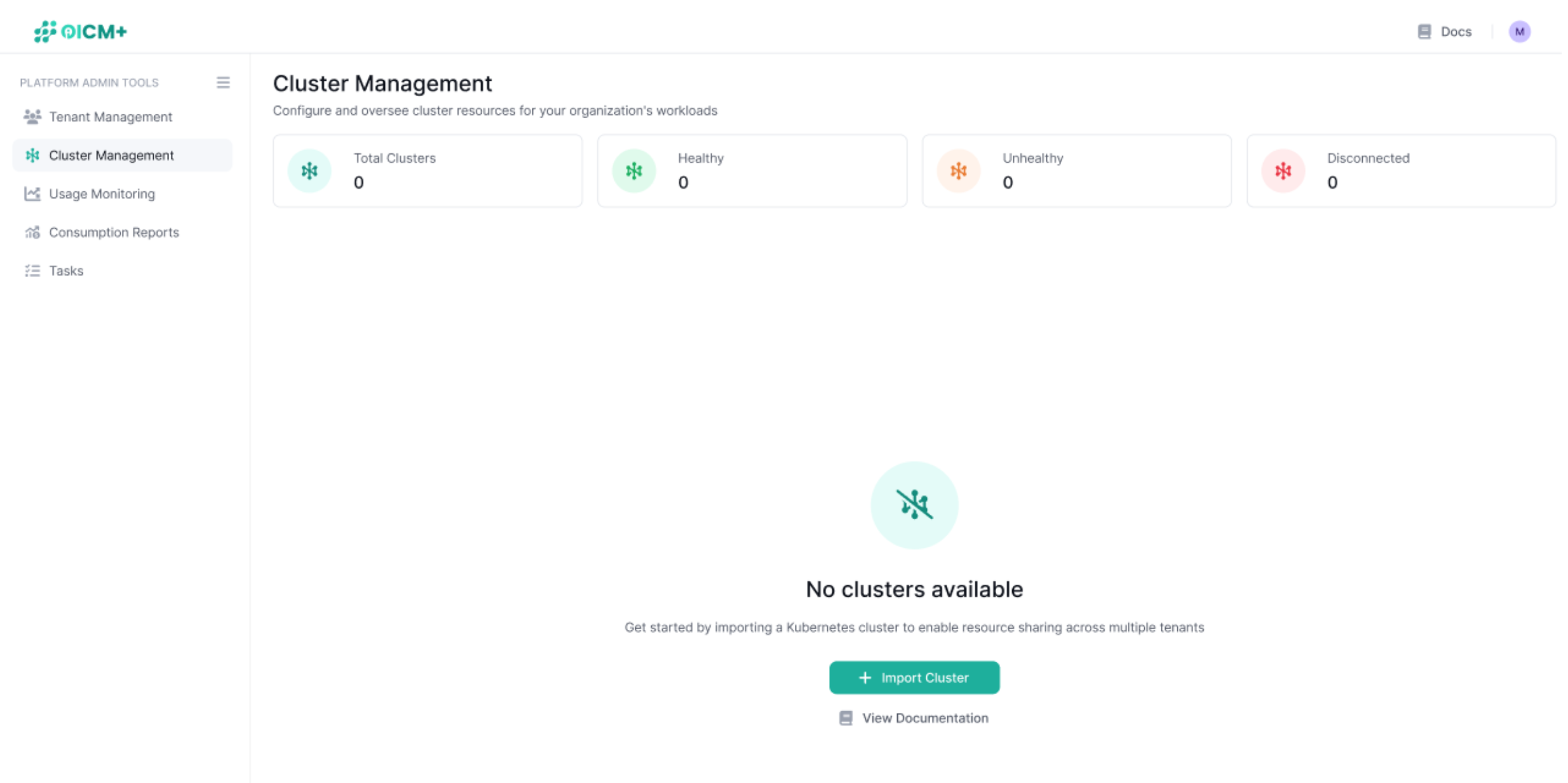Click the Docs book icon in the header
Viewport: 1568px width, 783px height.
[1423, 31]
